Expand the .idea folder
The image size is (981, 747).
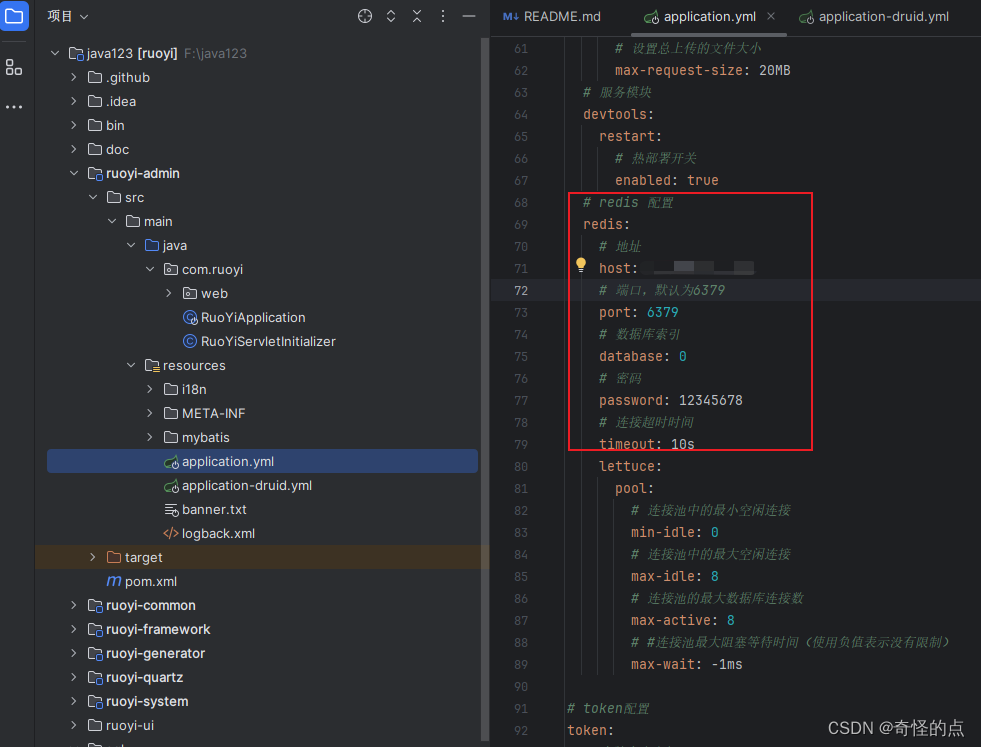pos(74,101)
